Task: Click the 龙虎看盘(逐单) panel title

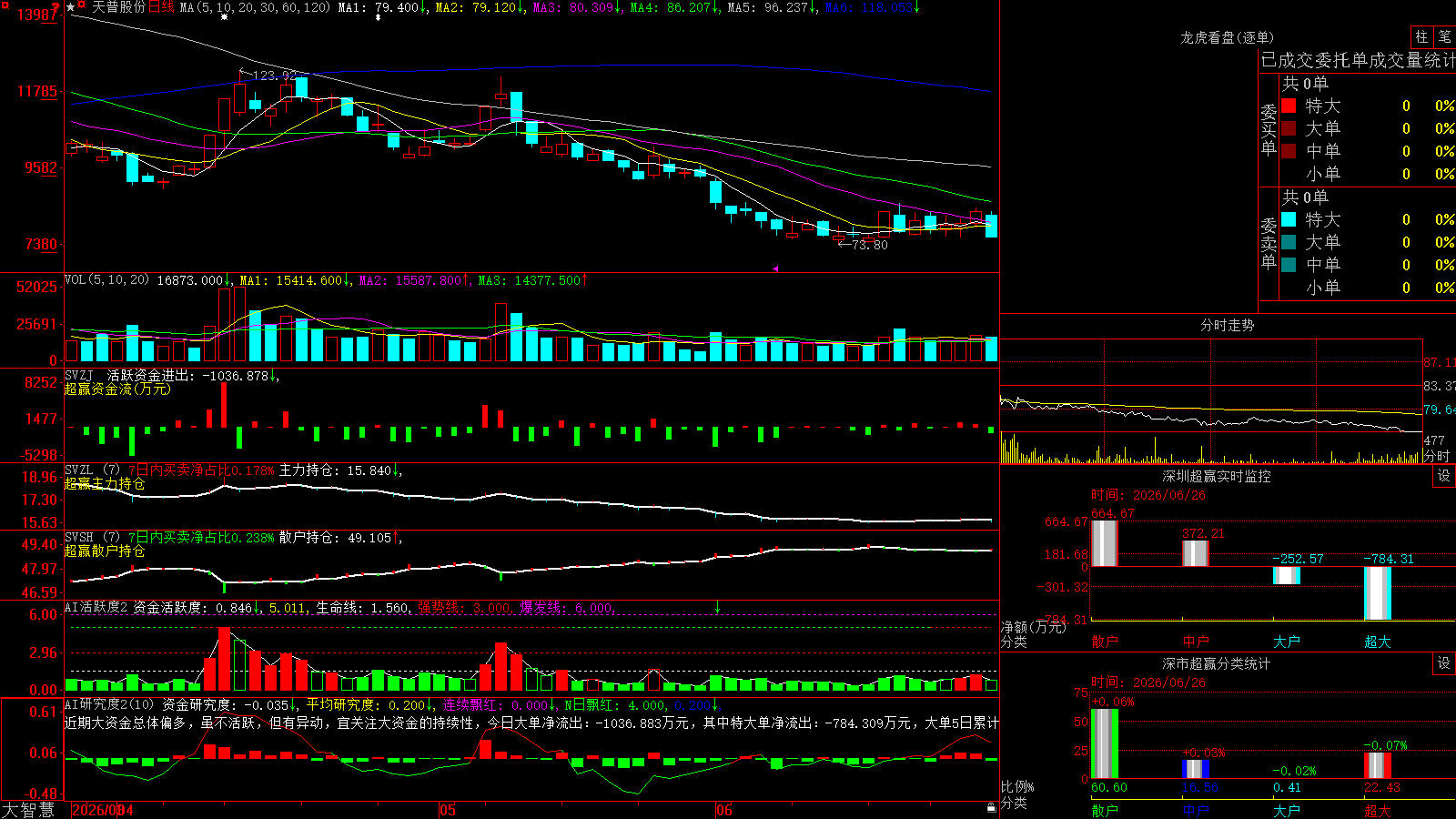Action: 1227,37
